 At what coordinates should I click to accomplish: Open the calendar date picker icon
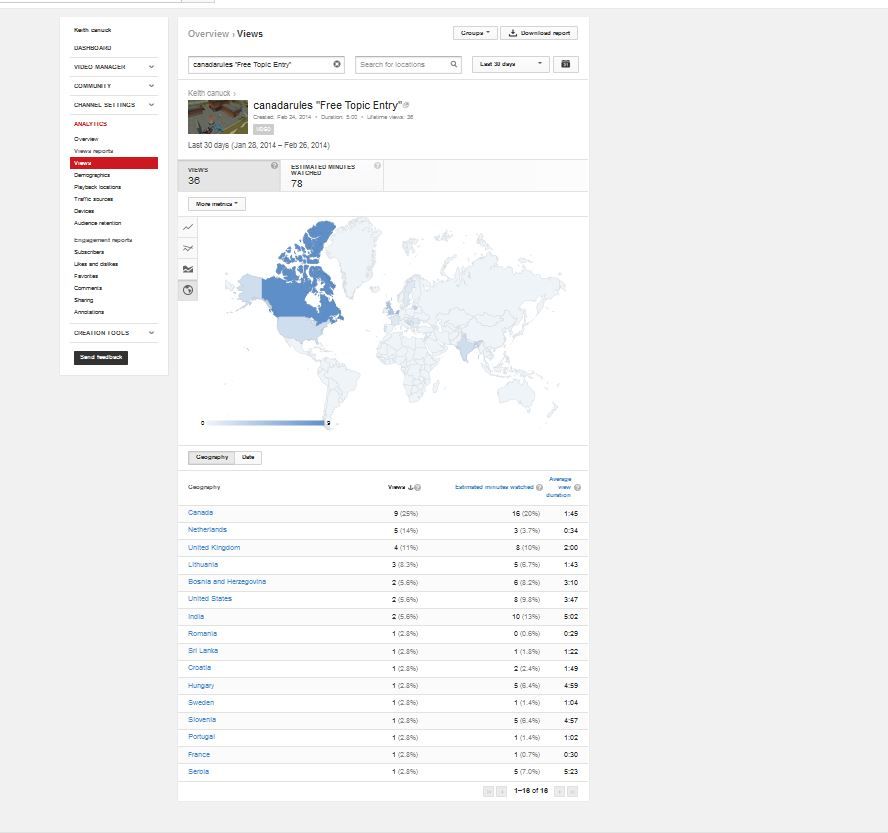565,64
